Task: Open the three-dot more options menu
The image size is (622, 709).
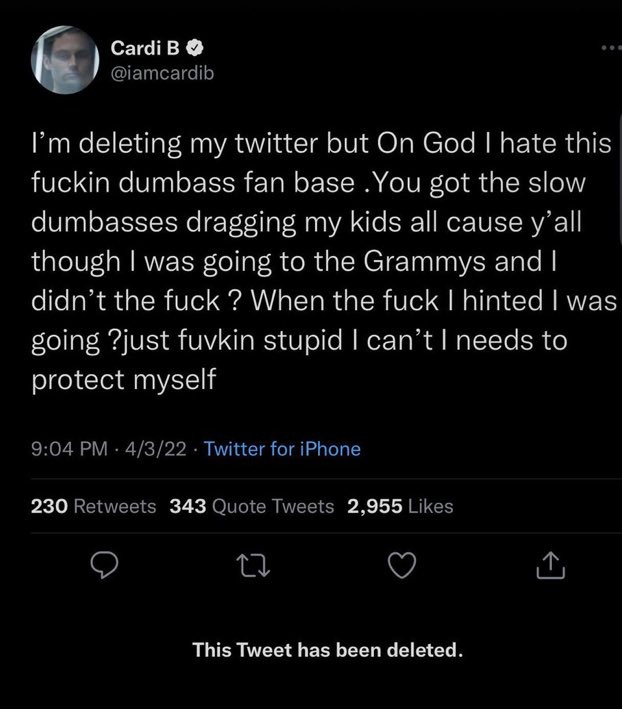Action: [x=607, y=48]
